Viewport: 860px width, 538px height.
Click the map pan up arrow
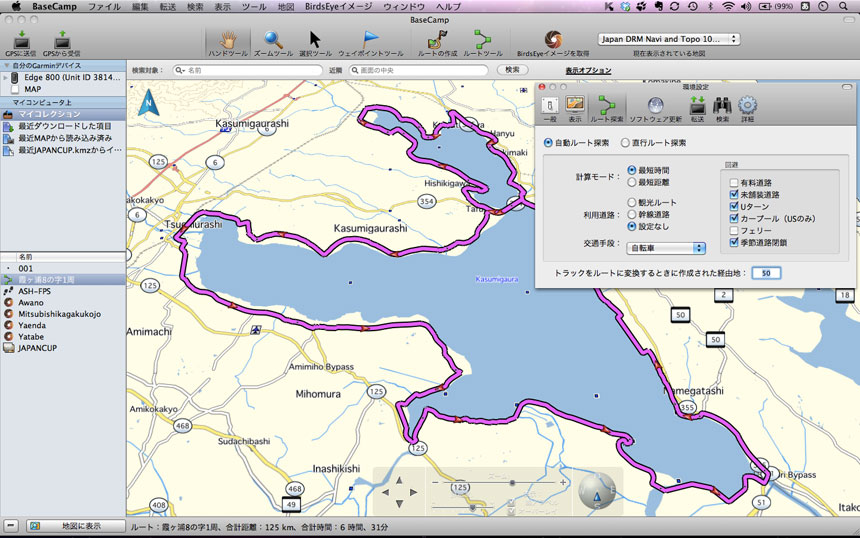399,480
